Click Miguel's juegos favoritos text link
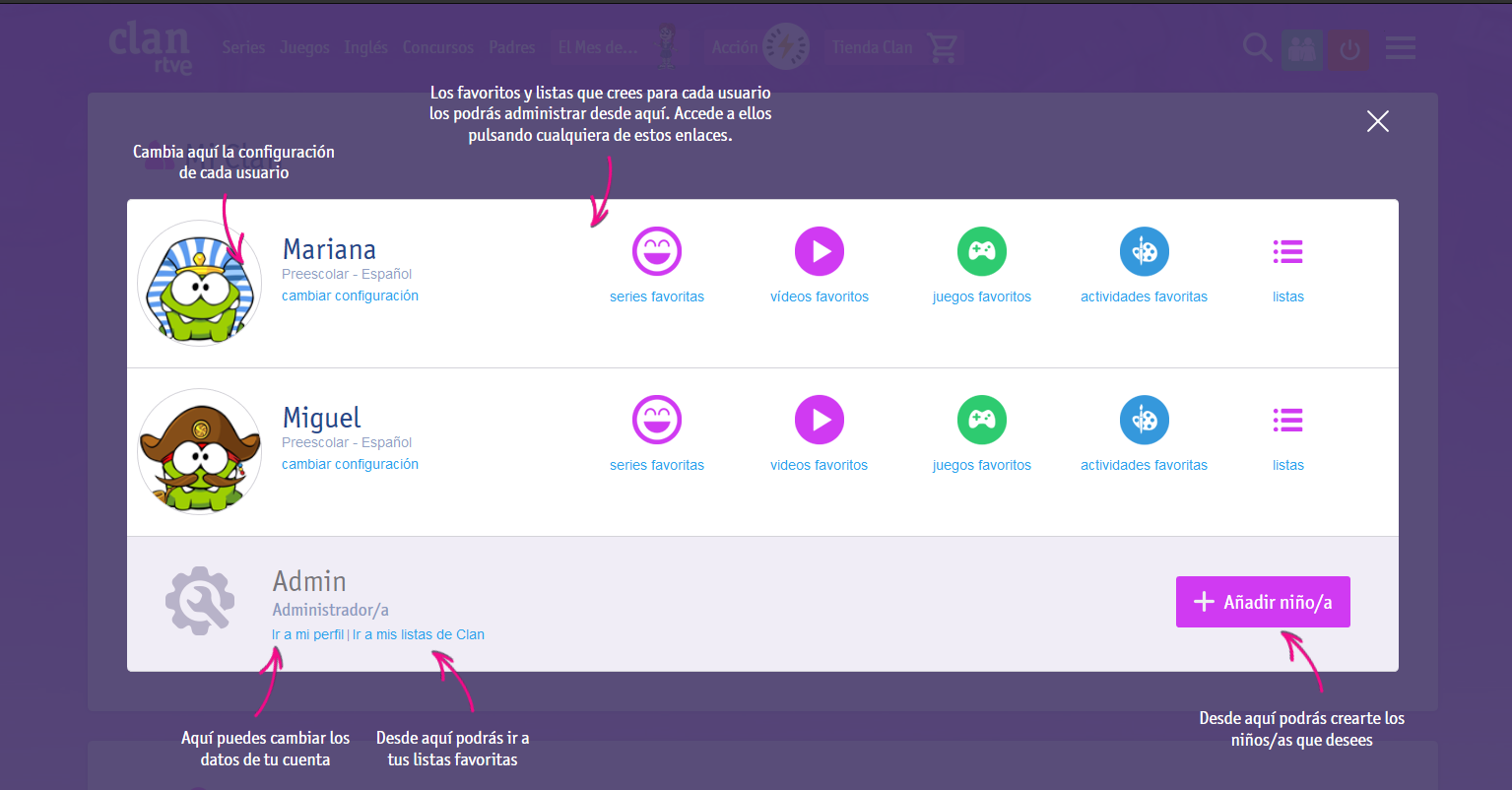Image resolution: width=1512 pixels, height=790 pixels. coord(982,465)
